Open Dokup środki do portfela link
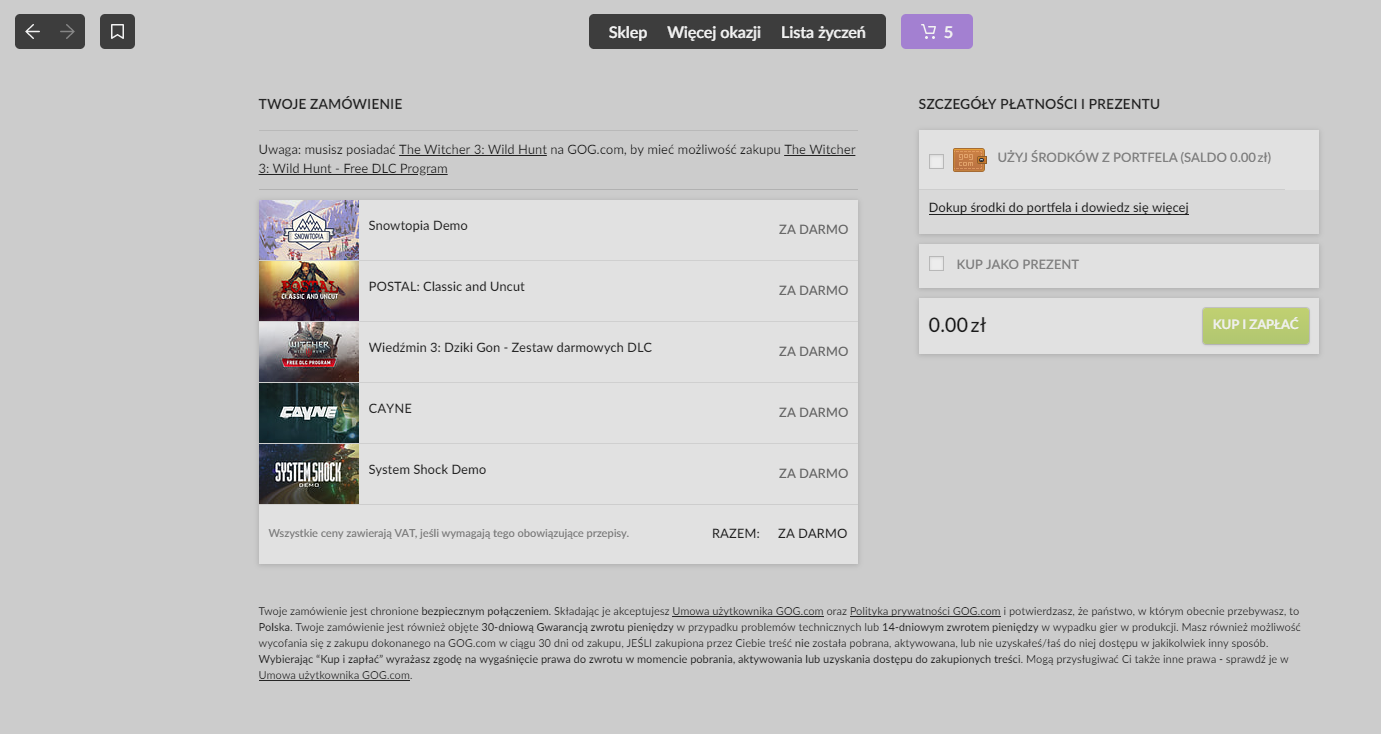This screenshot has height=734, width=1381. pyautogui.click(x=1059, y=208)
